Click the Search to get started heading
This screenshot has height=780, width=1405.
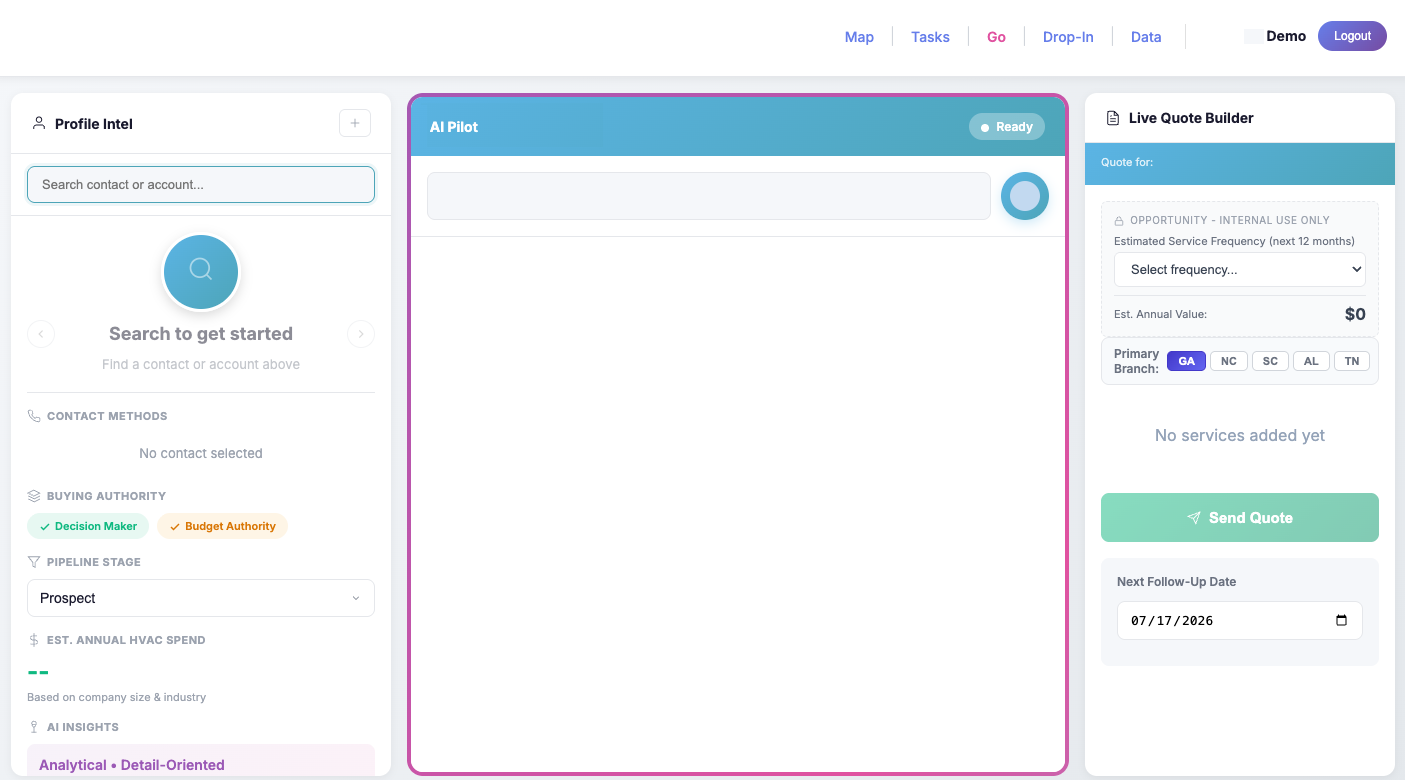point(201,334)
